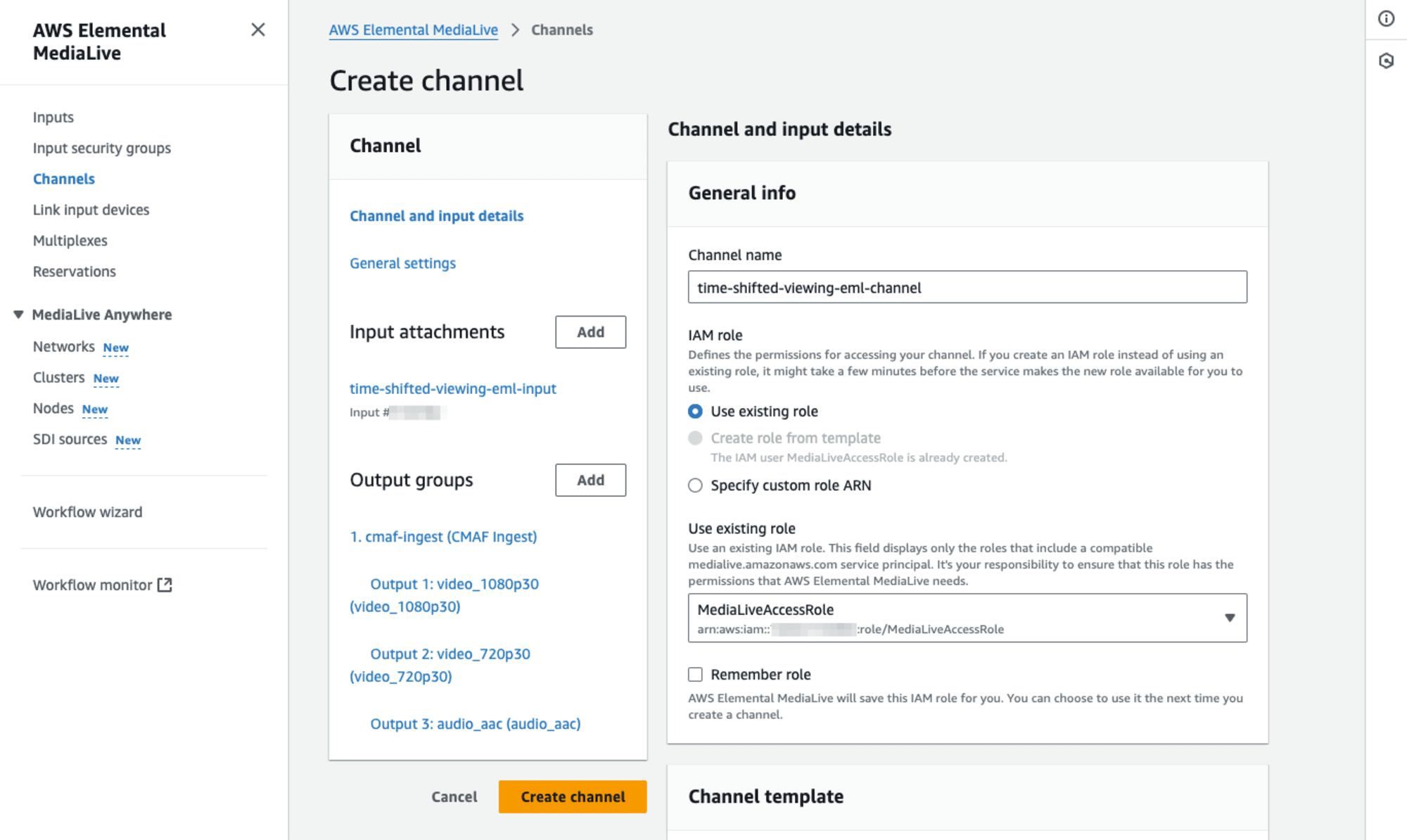Select Specify custom role ARN radio button
The width and height of the screenshot is (1407, 840).
tap(695, 485)
